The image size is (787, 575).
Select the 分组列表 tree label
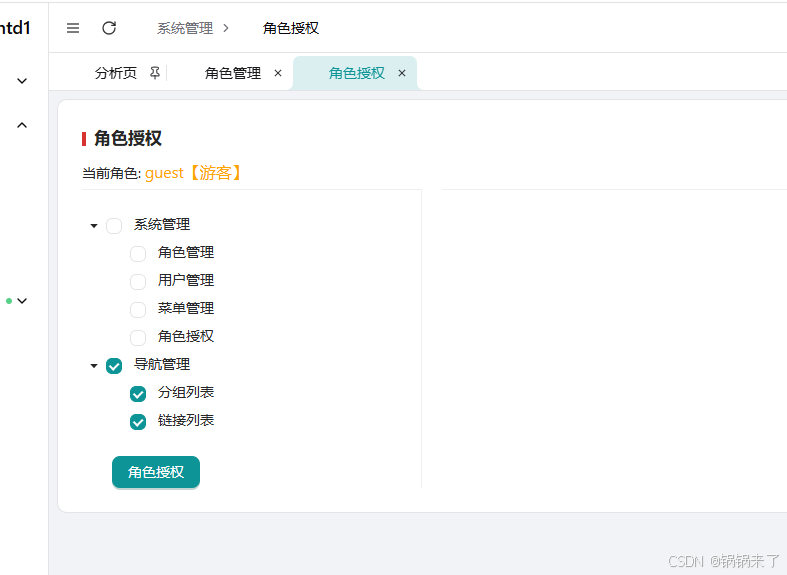point(186,392)
